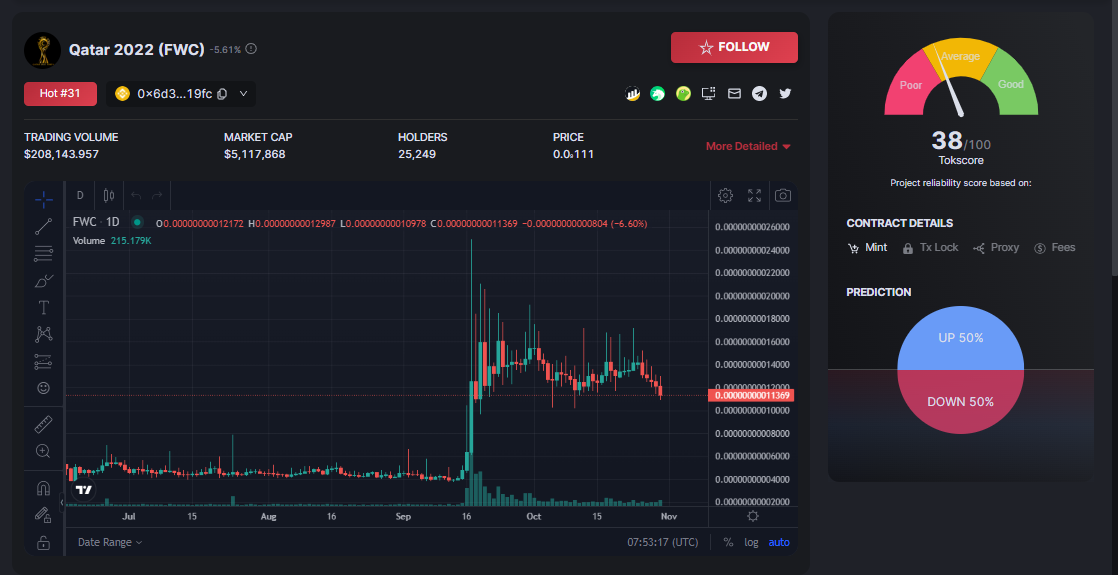Click the Proxy contract detail
Viewport: 1118px width, 575px height.
coord(996,248)
